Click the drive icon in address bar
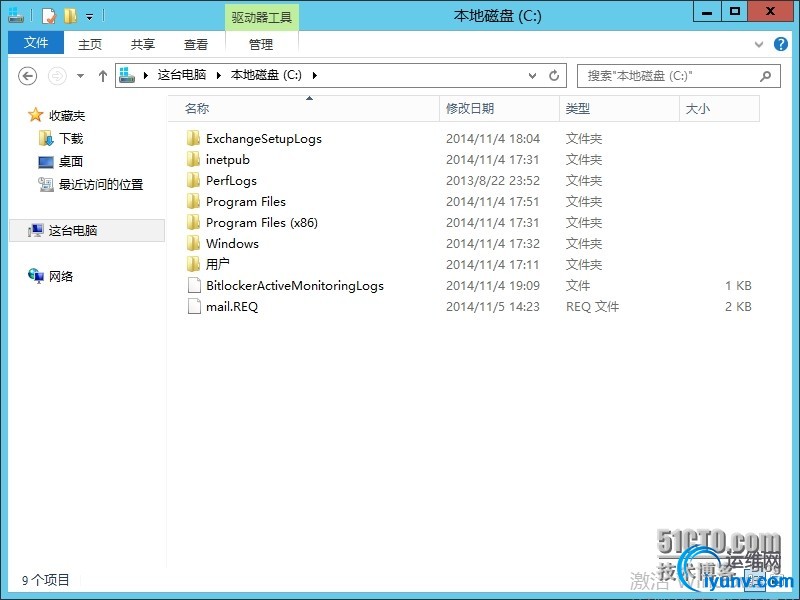This screenshot has height=600, width=800. pyautogui.click(x=127, y=76)
